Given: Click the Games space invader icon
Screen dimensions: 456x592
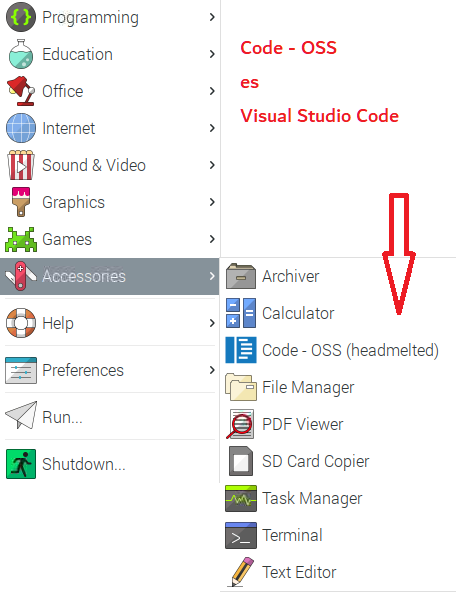Looking at the screenshot, I should (21, 239).
